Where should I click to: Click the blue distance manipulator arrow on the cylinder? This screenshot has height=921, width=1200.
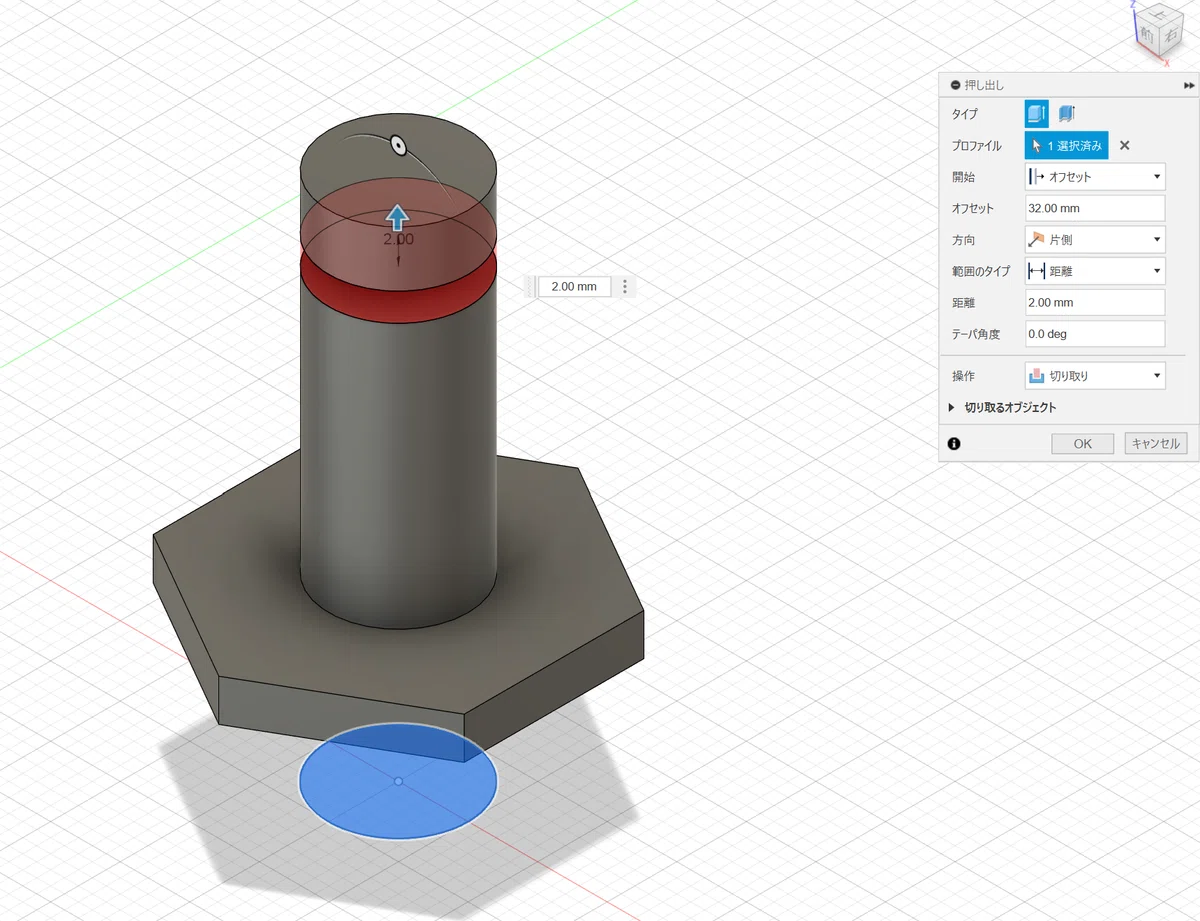pos(398,218)
